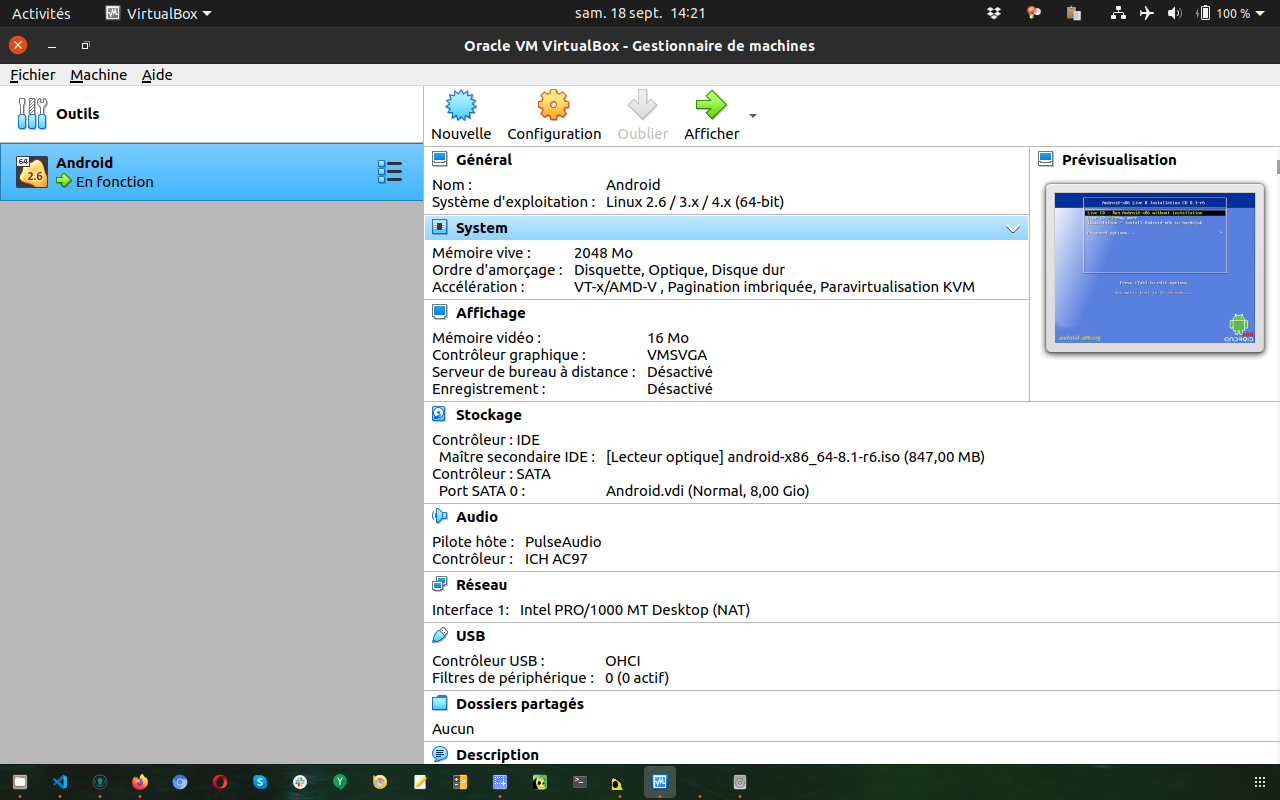This screenshot has width=1280, height=800.
Task: Click the Nouvelle (new machine) toolbar icon
Action: click(x=461, y=105)
